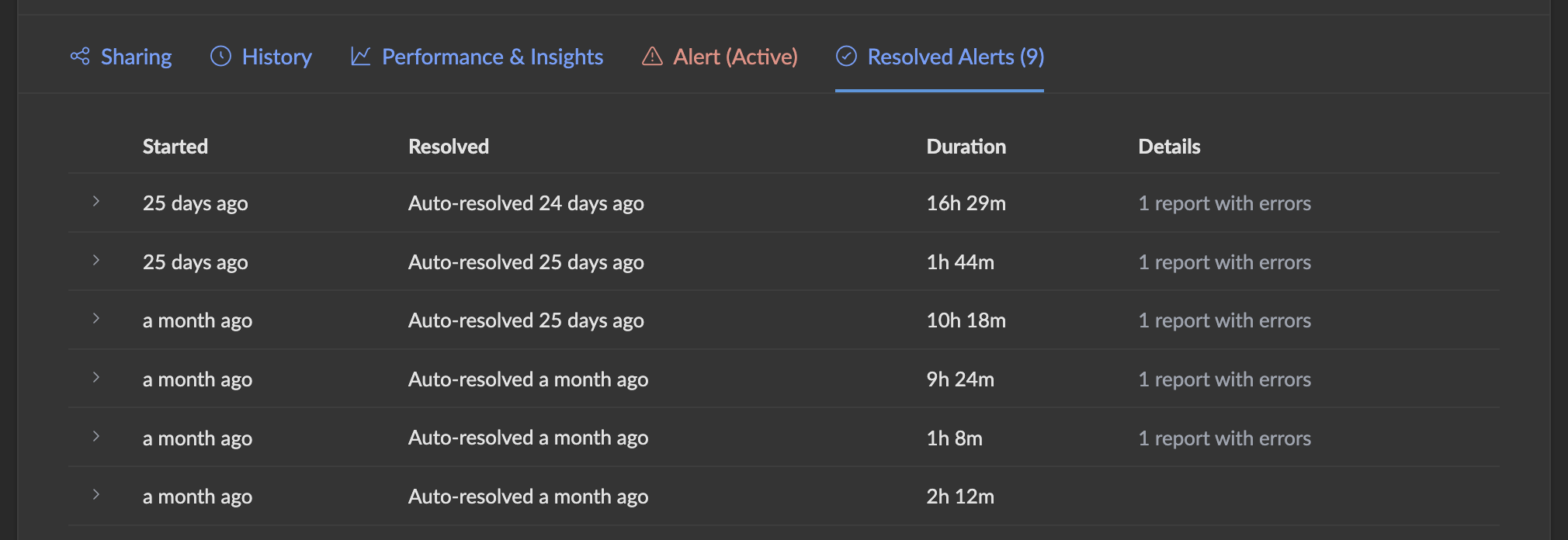1568x540 pixels.
Task: Click the '9h 24m' duration value
Action: click(x=960, y=379)
